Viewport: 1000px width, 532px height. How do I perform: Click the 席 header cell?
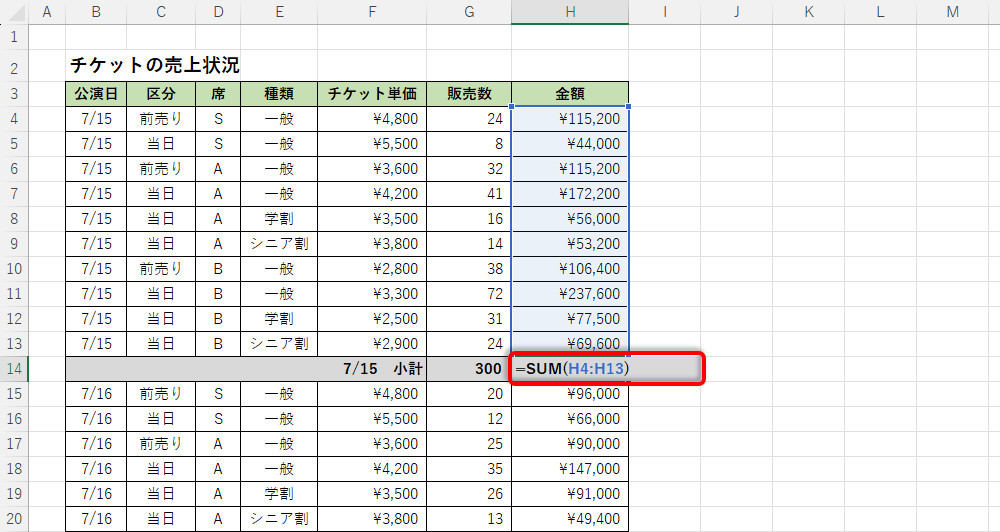218,94
